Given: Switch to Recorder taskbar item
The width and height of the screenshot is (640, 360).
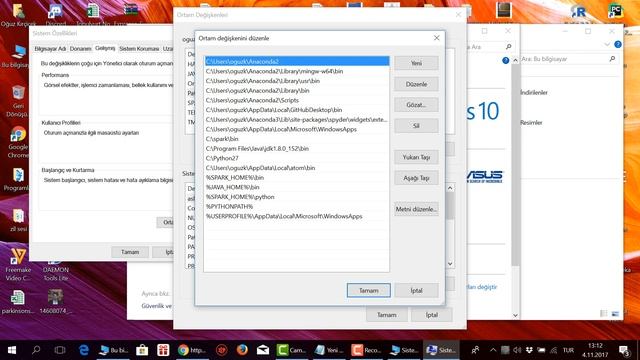Looking at the screenshot, I should pos(367,350).
